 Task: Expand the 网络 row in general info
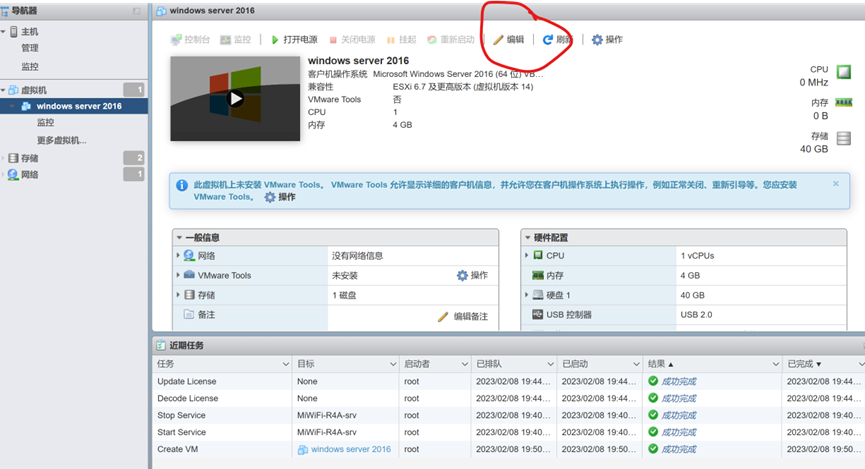coord(178,255)
